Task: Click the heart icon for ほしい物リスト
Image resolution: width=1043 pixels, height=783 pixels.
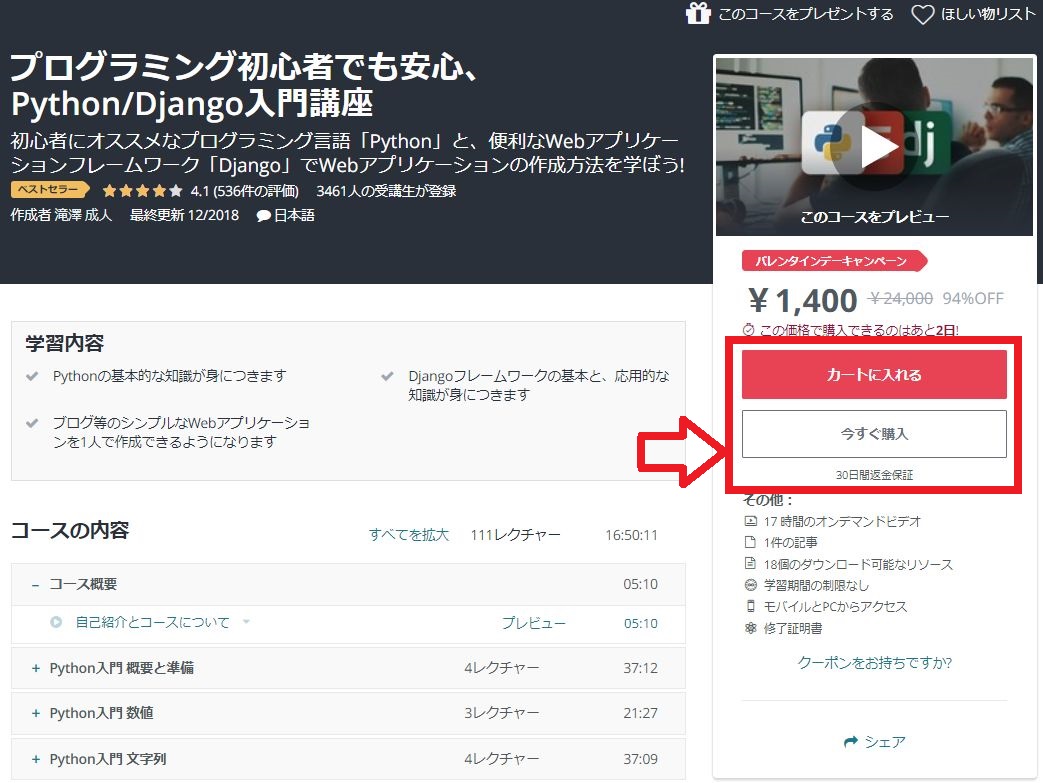Action: pos(922,14)
